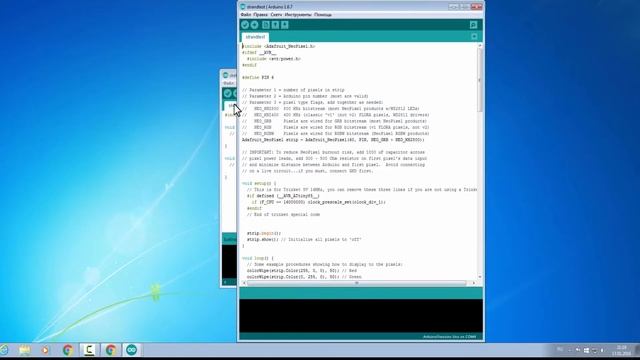Click the Arduino icon in front window title bar

[243, 7]
